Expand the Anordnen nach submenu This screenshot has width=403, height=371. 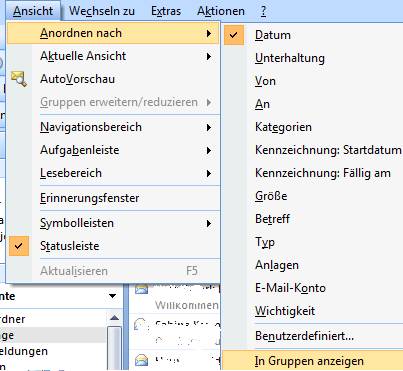[113, 33]
